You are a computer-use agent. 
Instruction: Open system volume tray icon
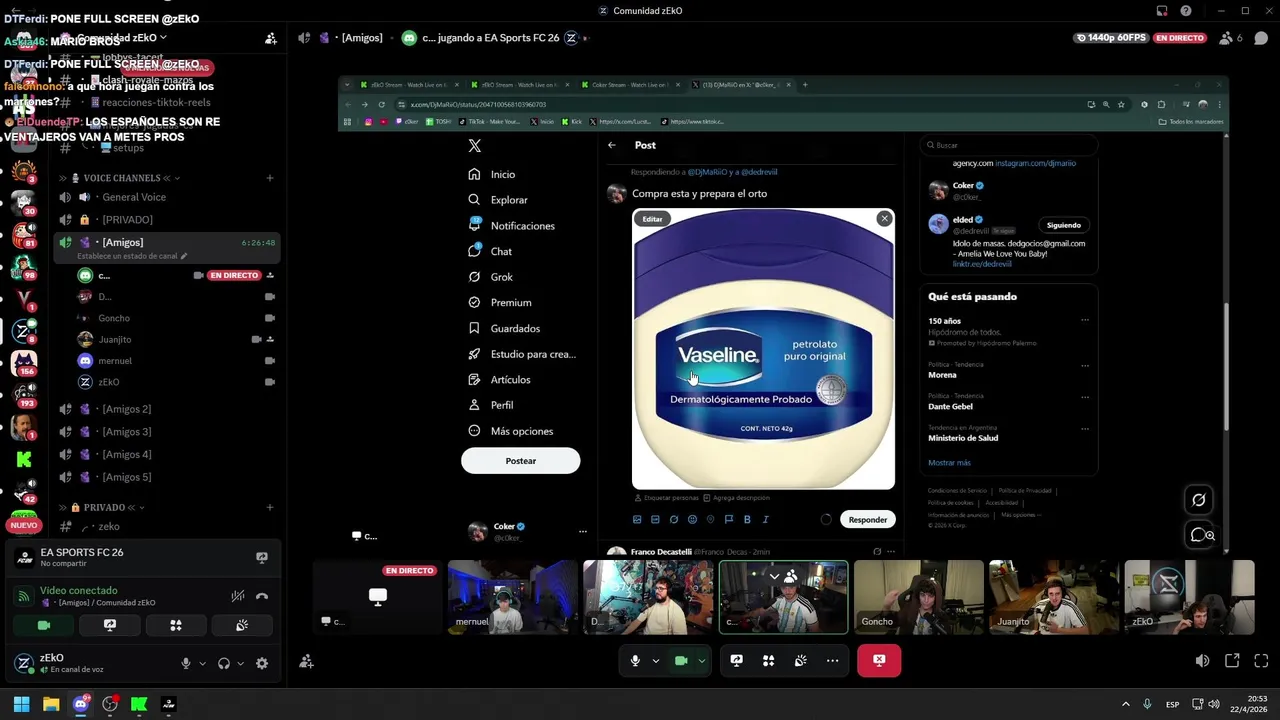point(1213,704)
